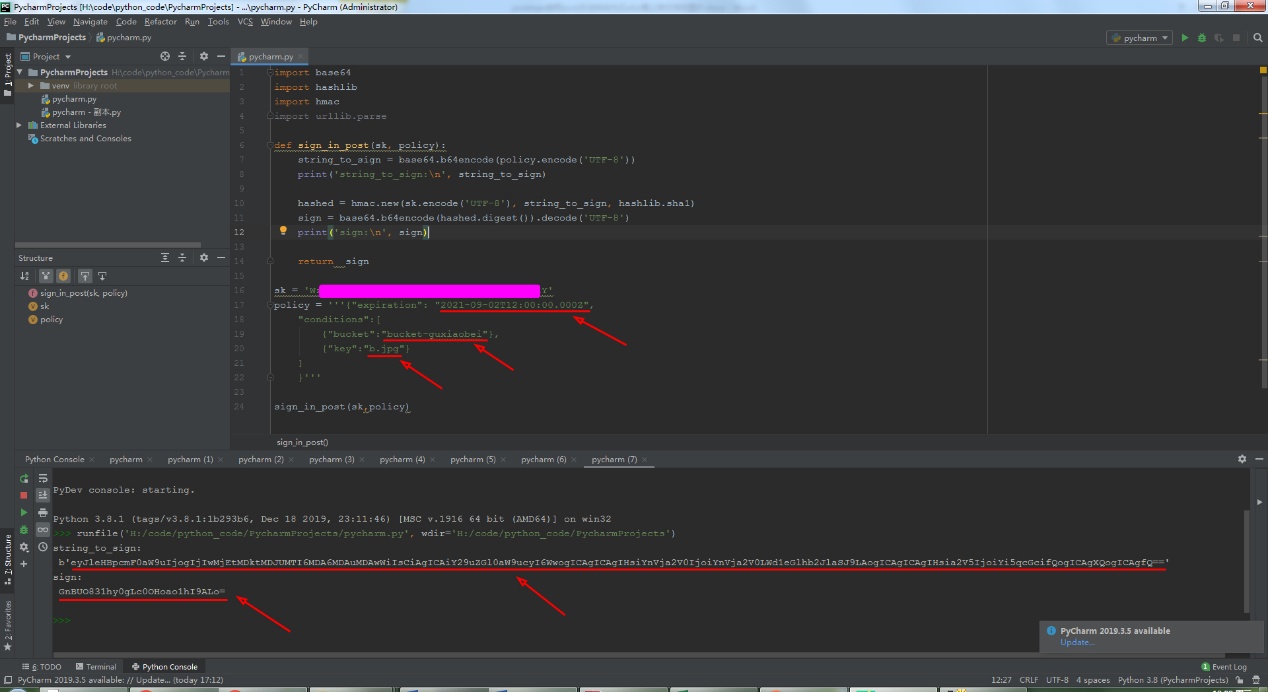Collapse the PycharmProjects root folder
Image resolution: width=1268 pixels, height=692 pixels.
[20, 72]
